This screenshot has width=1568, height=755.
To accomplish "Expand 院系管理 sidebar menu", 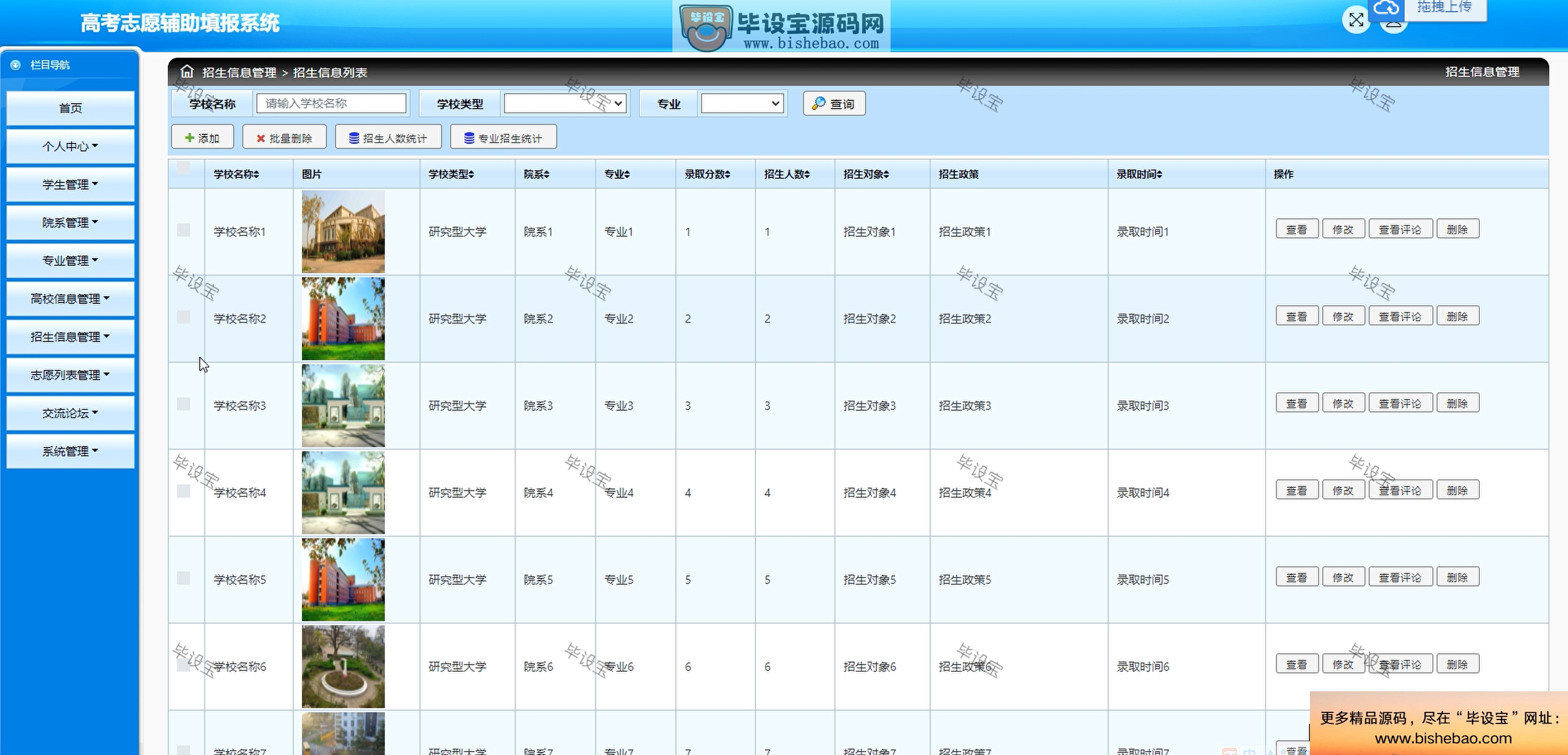I will tap(70, 222).
